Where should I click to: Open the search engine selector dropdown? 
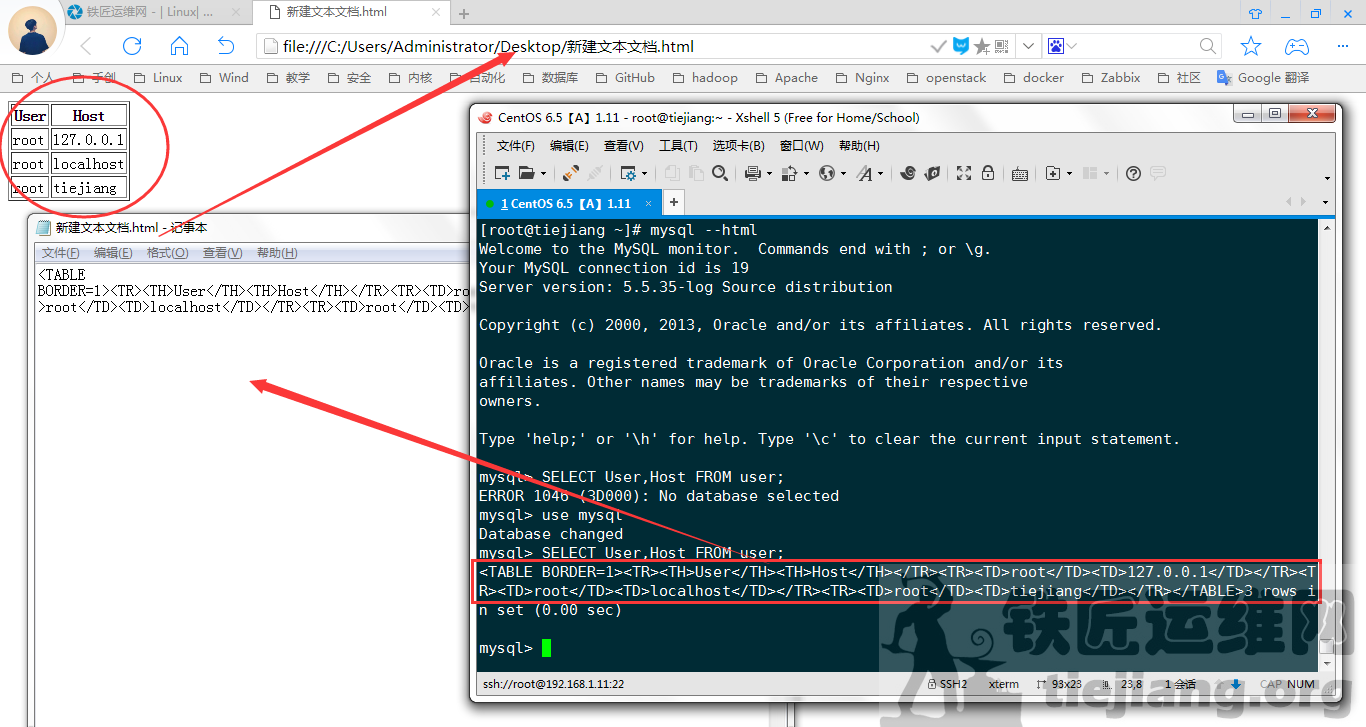point(1071,46)
